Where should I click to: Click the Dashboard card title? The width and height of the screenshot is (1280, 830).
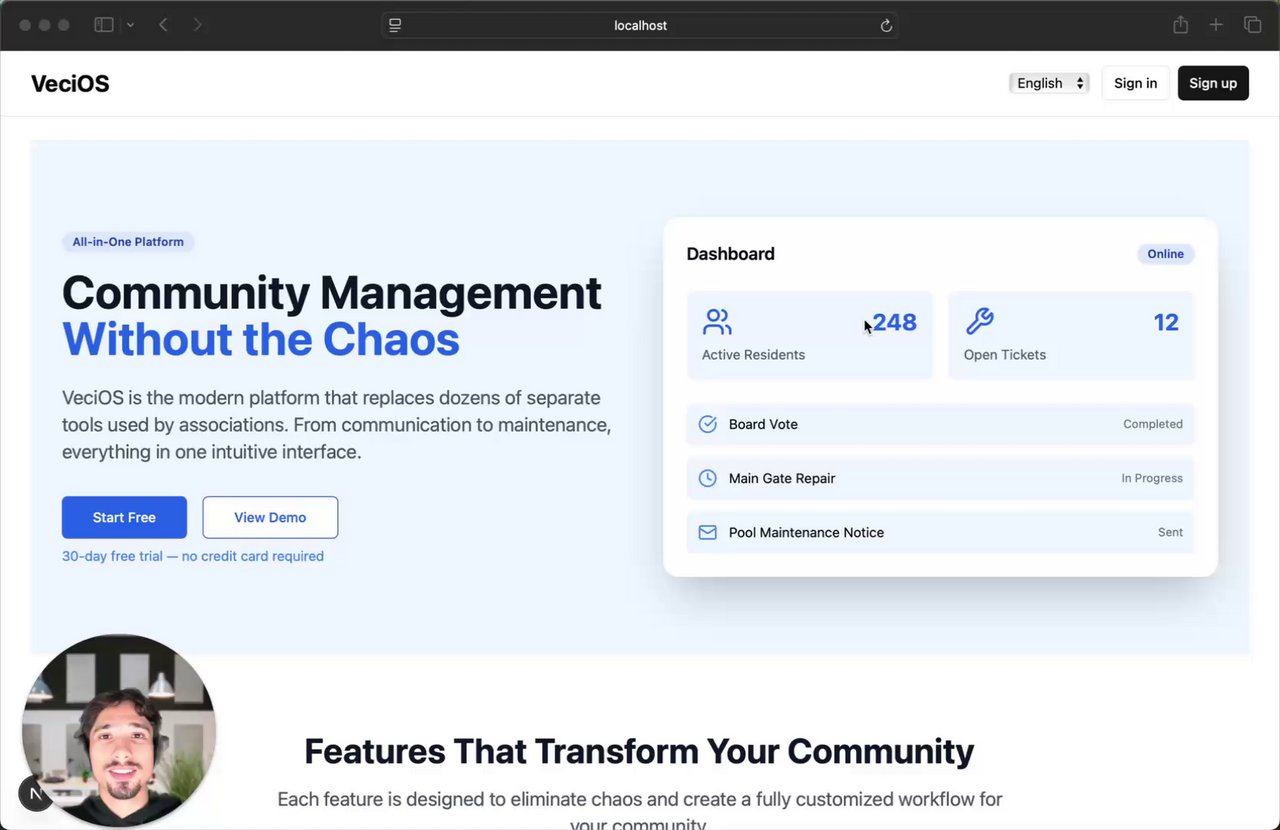(730, 254)
